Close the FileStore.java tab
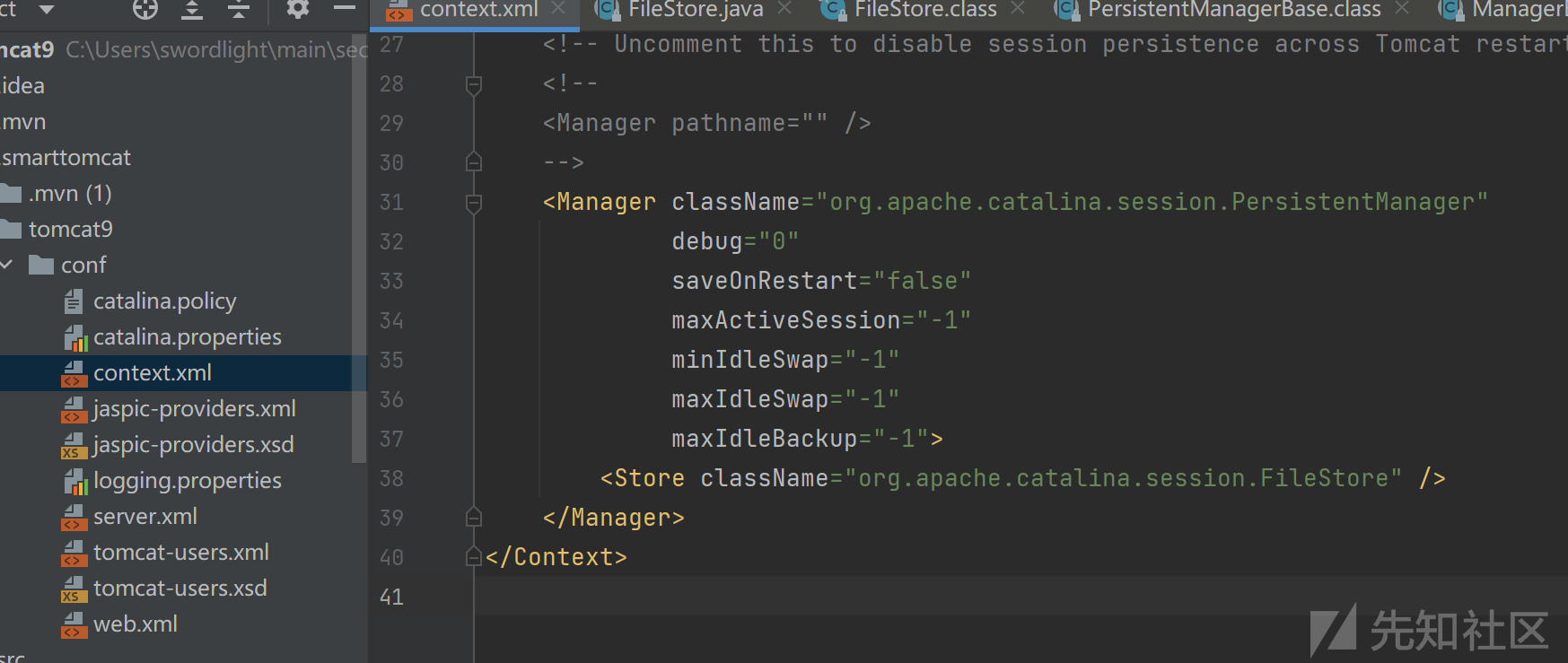1568x663 pixels. pos(784,9)
